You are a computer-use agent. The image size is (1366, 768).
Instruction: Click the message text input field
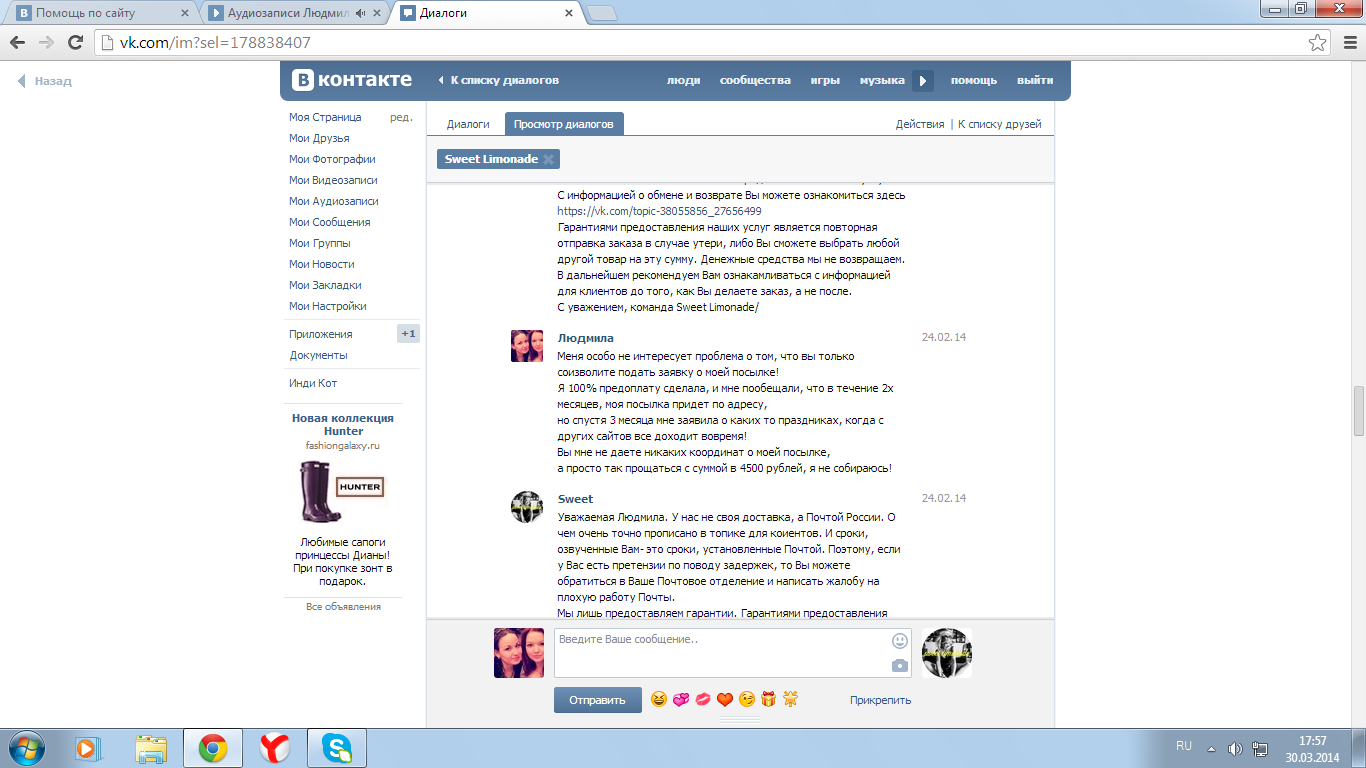pyautogui.click(x=720, y=652)
